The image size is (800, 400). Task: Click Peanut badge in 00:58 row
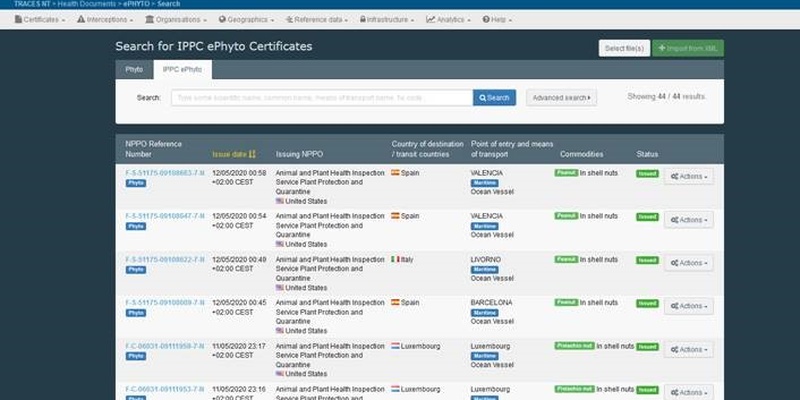pos(566,173)
